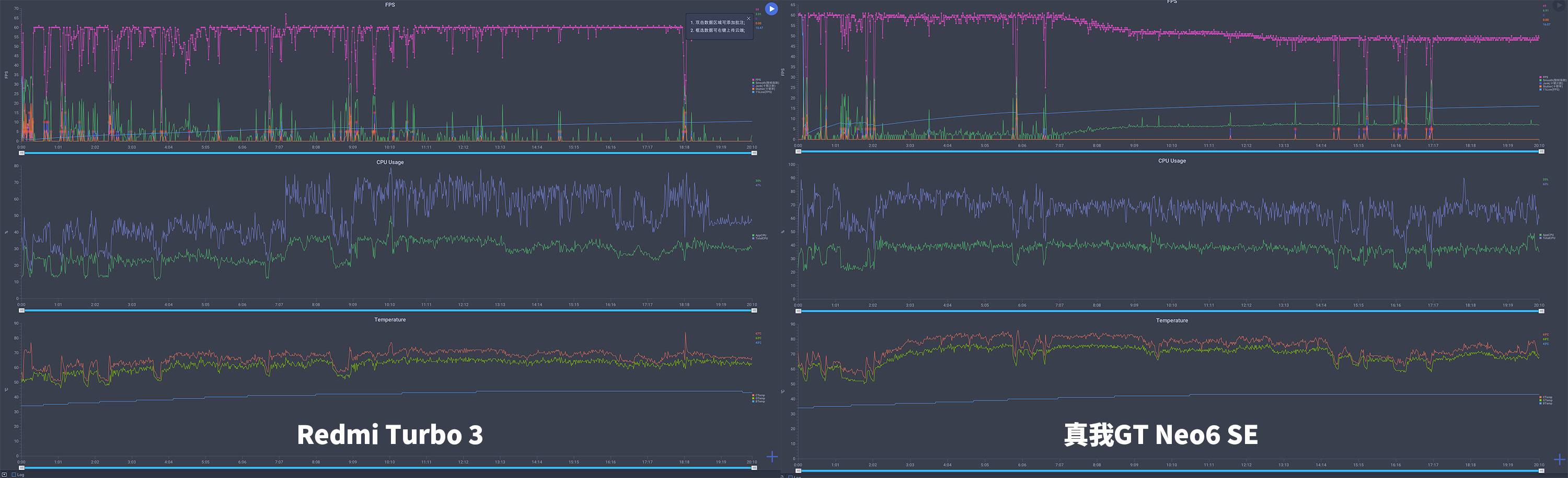Tick the Log checkbox at bottom left
This screenshot has height=478, width=1568.
(x=14, y=474)
